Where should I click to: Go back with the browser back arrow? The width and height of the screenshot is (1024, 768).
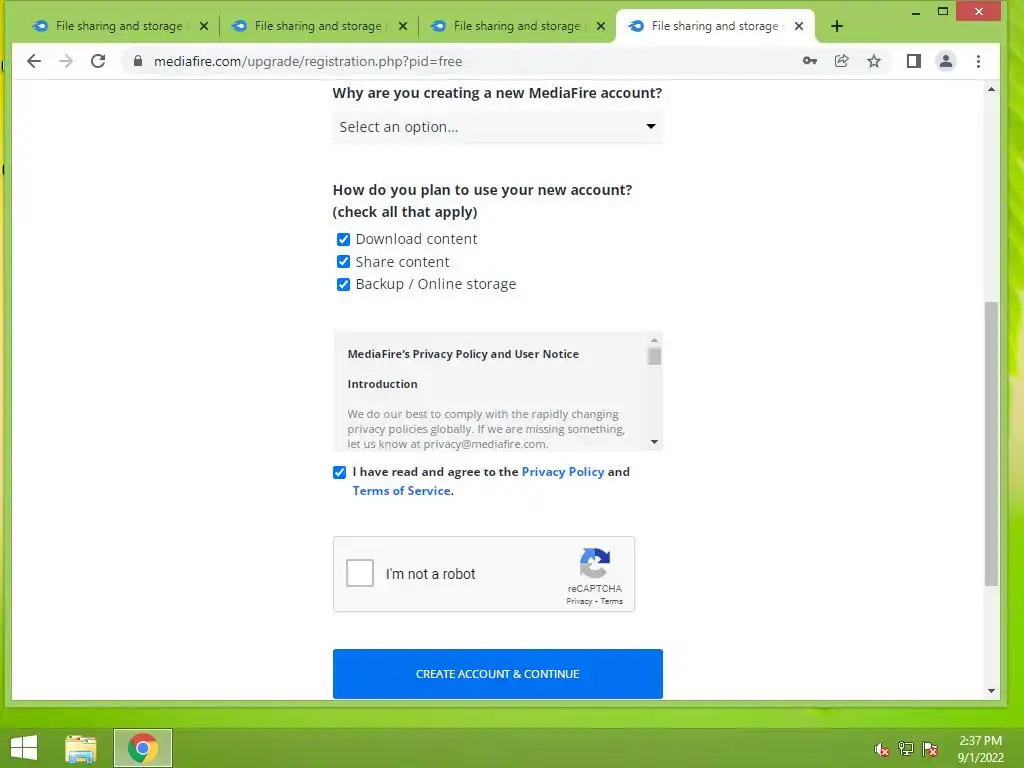[34, 61]
